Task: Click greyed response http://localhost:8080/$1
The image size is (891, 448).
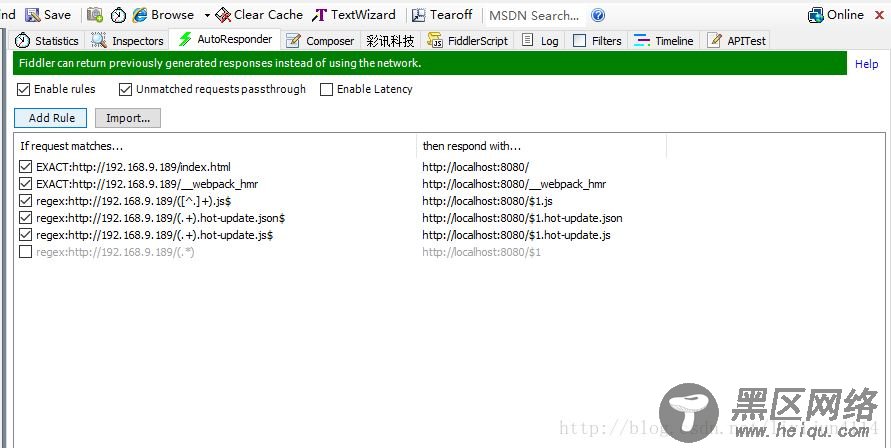Action: click(481, 252)
